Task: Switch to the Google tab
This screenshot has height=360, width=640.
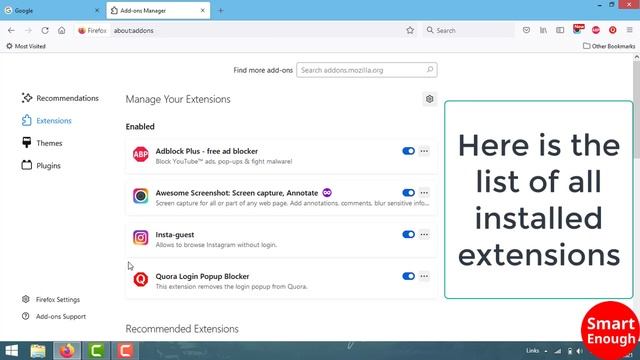Action: click(x=52, y=11)
